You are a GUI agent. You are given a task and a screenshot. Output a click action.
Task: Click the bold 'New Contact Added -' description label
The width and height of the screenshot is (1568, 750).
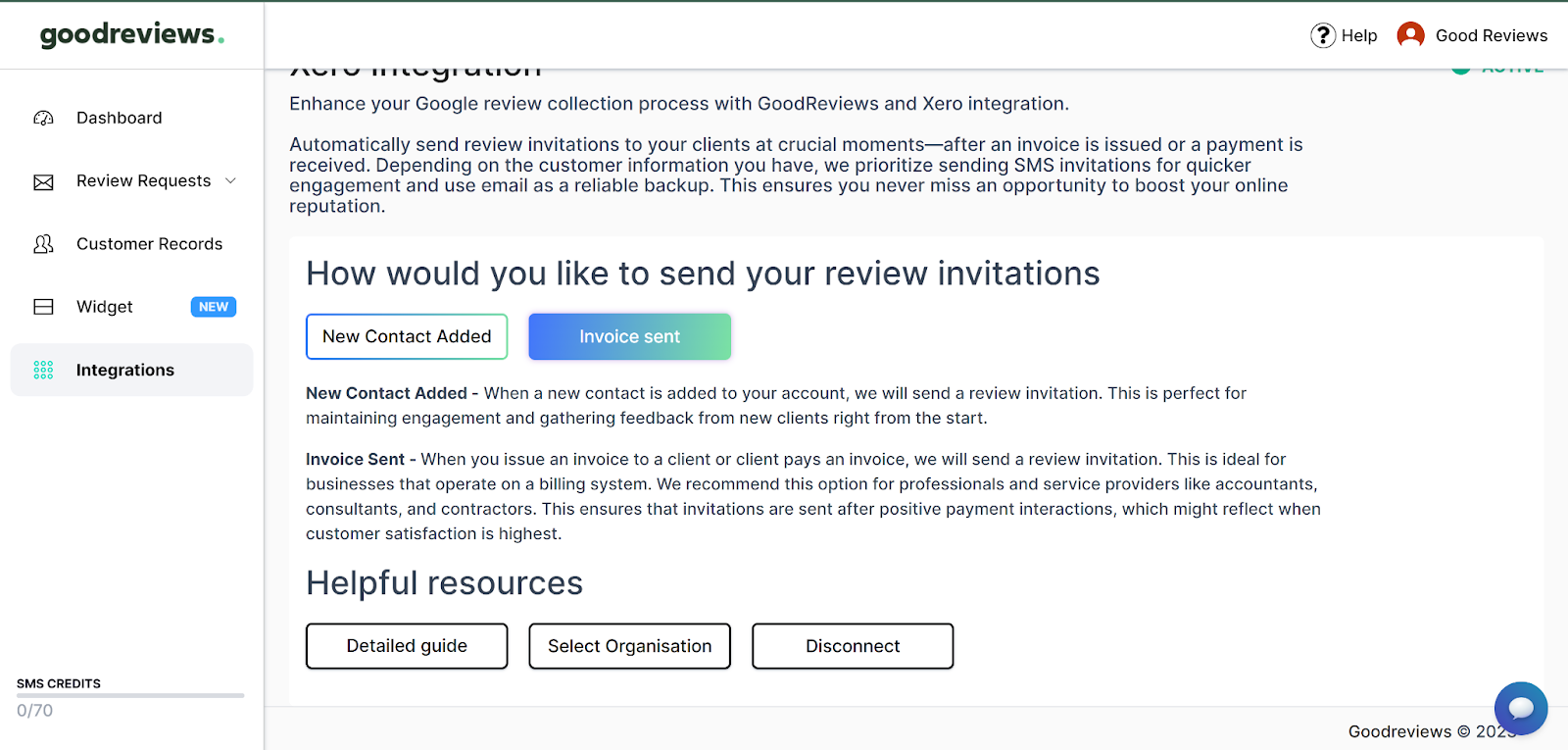click(x=392, y=393)
